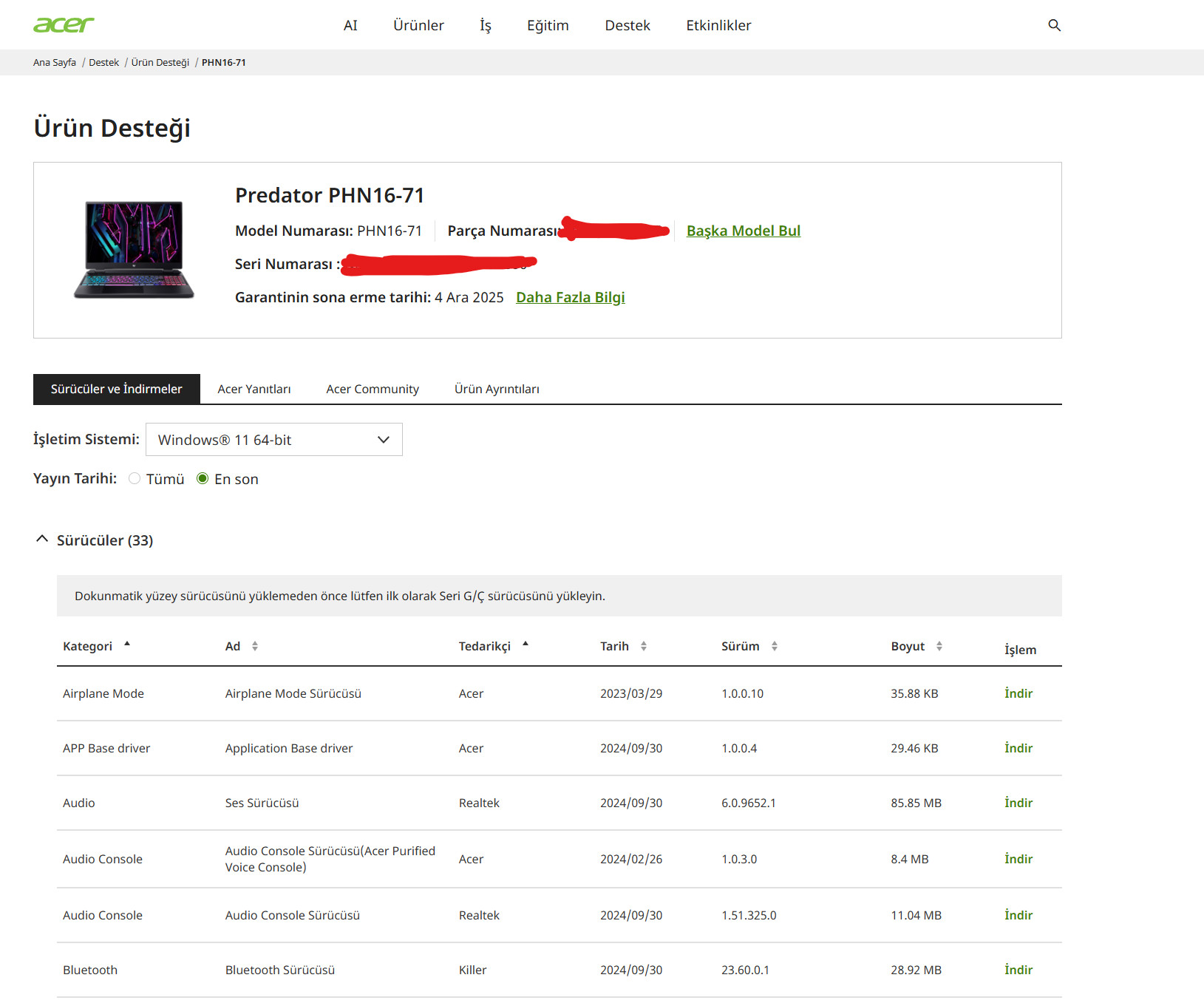Click the Bluetooth category cell
The width and height of the screenshot is (1204, 1003).
[x=90, y=970]
